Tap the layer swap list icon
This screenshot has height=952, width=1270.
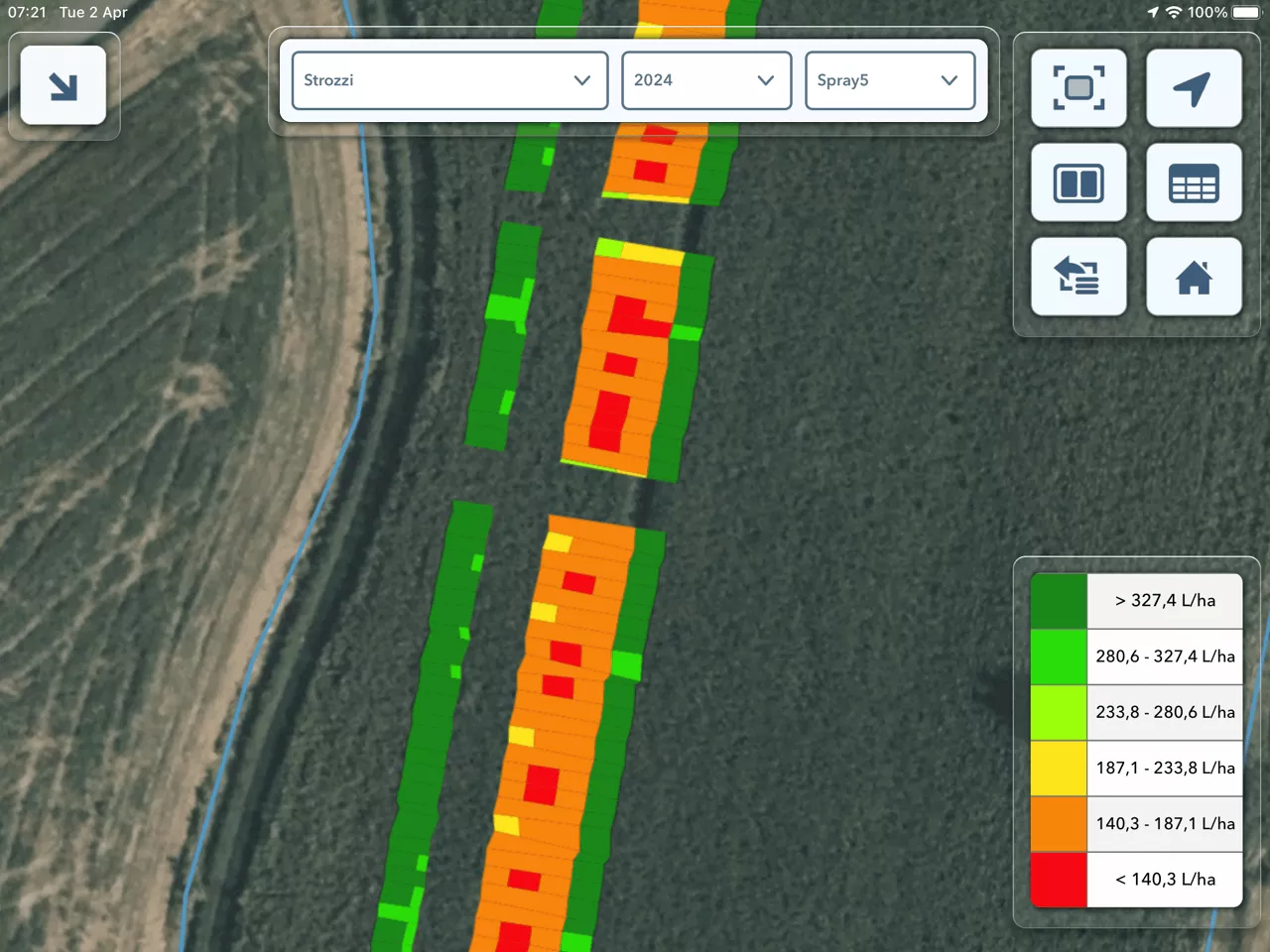click(x=1079, y=277)
